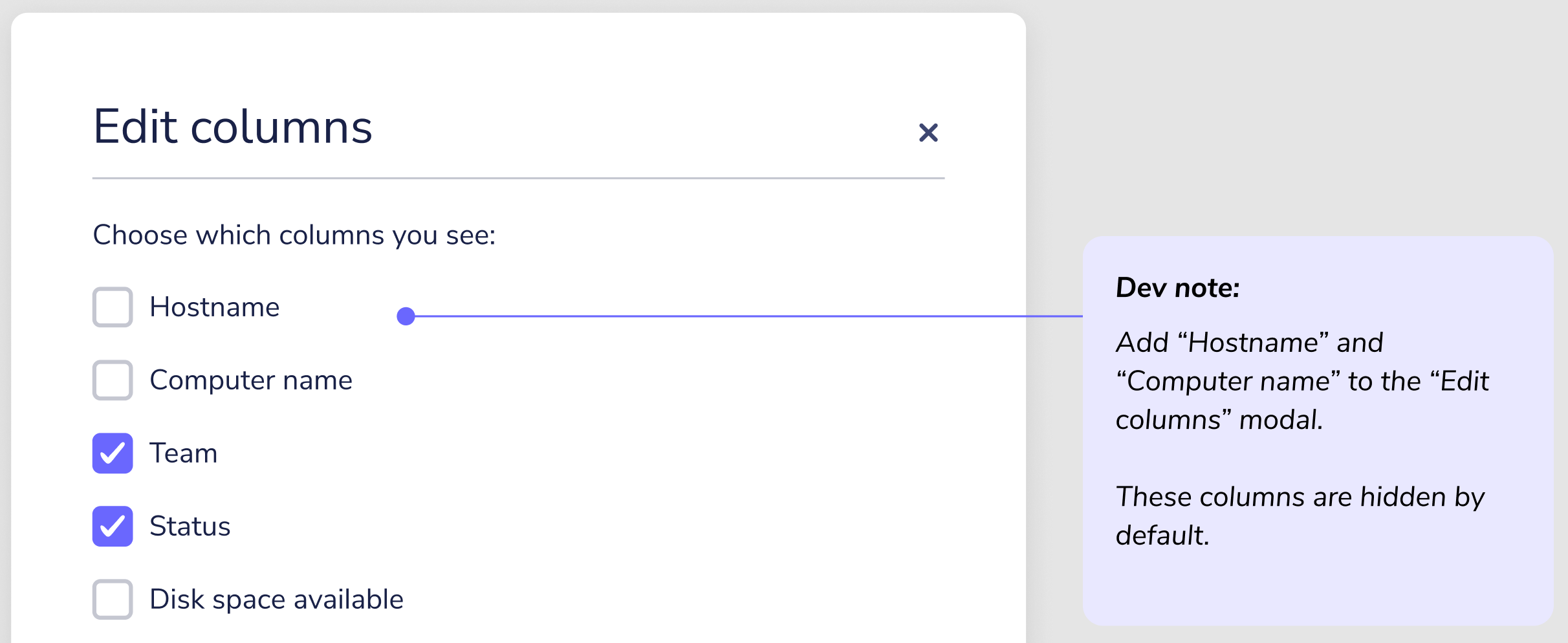Click the Disk space available label

(276, 600)
